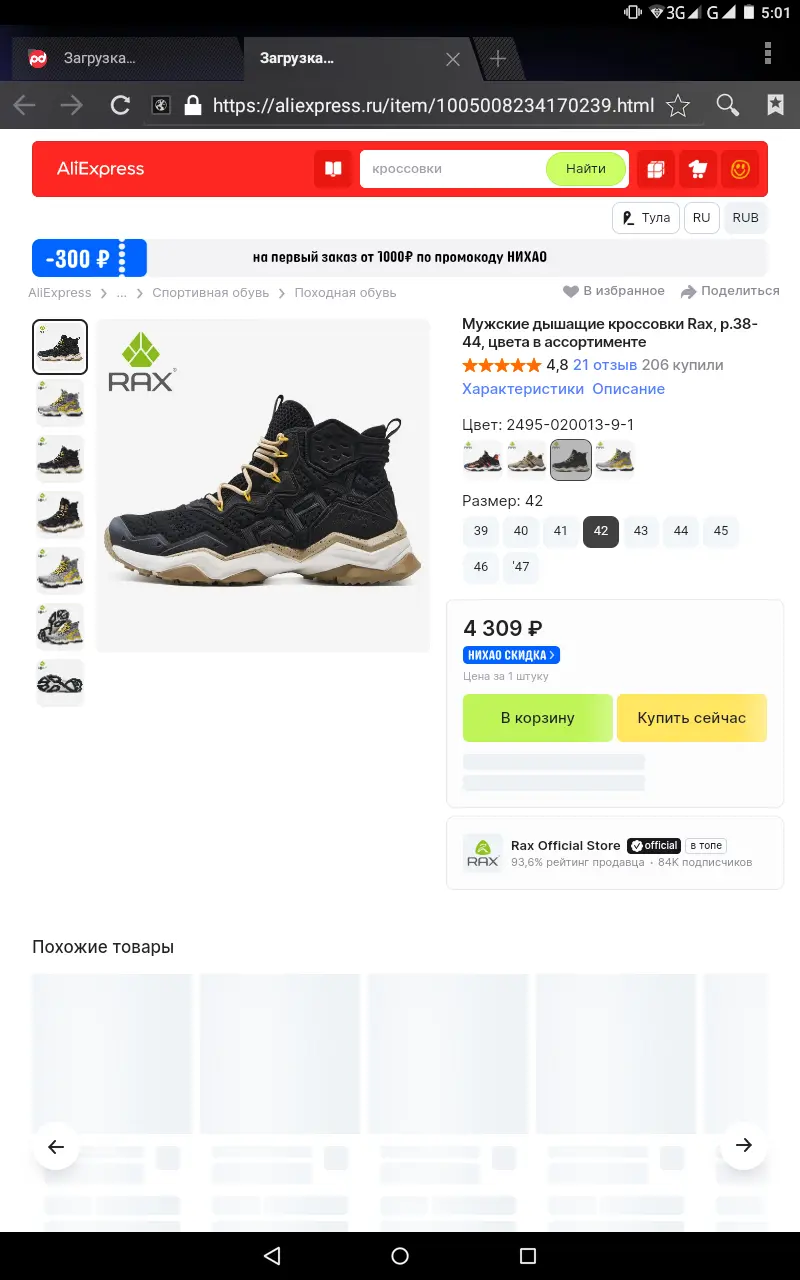Reload the page with the refresh icon
This screenshot has height=1280, width=800.
(120, 105)
